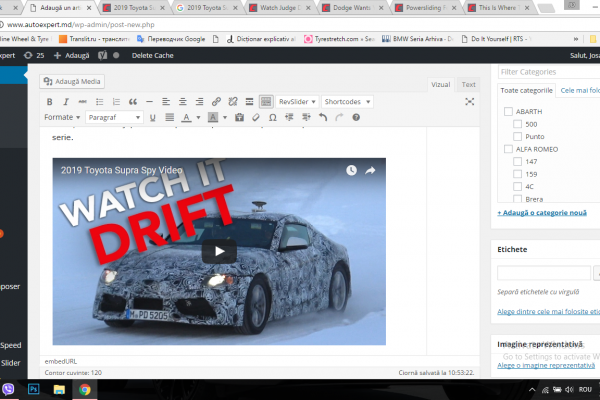Open the Paragraf style dropdown

click(114, 118)
